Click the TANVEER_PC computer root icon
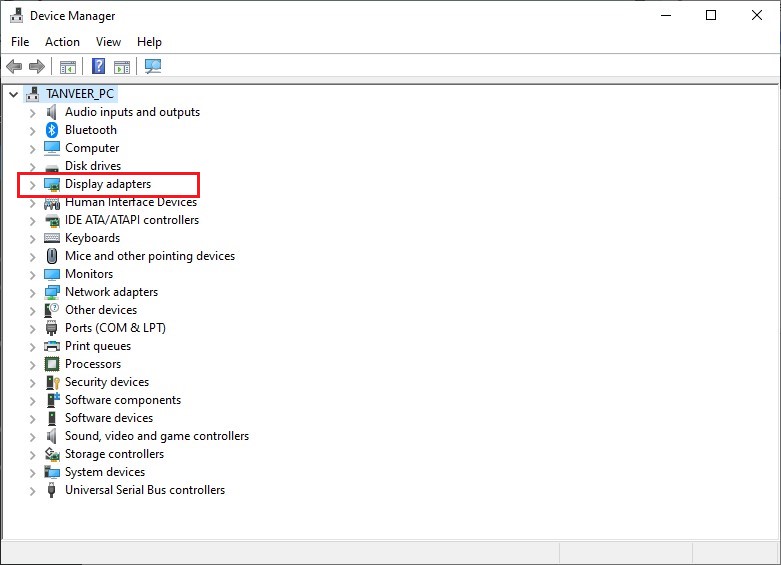Screen dimensions: 781x565 point(33,94)
